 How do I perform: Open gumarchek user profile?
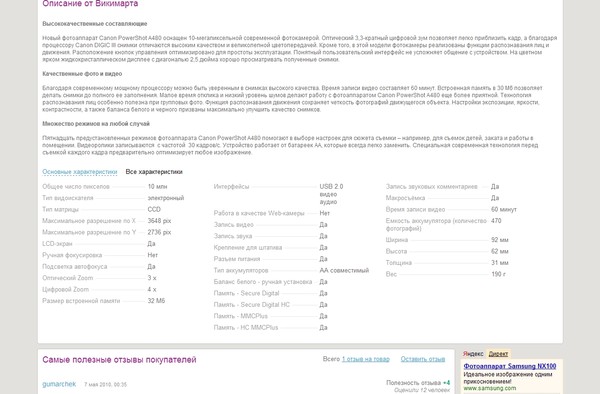[59, 384]
